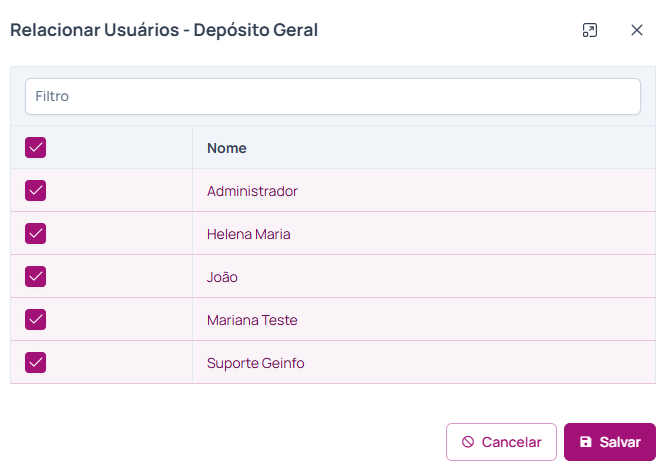The image size is (670, 467).
Task: Uncheck the Helena Maria checkbox
Action: point(36,234)
